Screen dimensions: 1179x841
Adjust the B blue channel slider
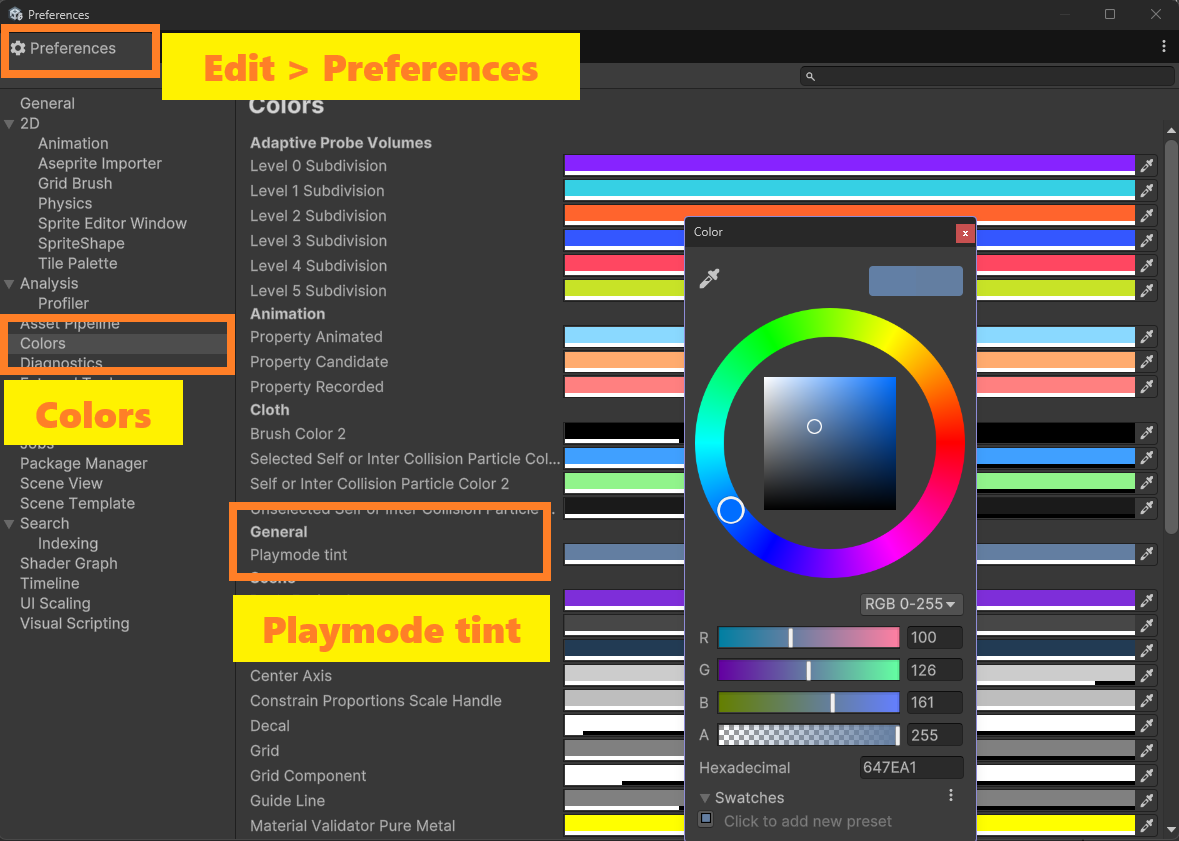click(808, 703)
